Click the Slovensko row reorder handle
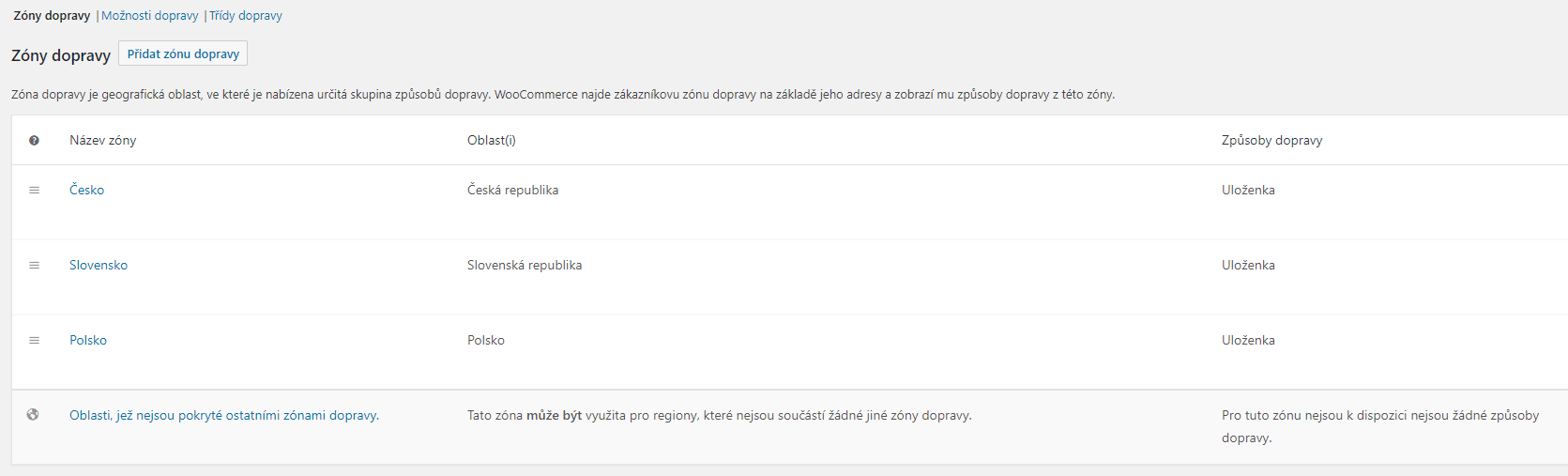 coord(34,265)
